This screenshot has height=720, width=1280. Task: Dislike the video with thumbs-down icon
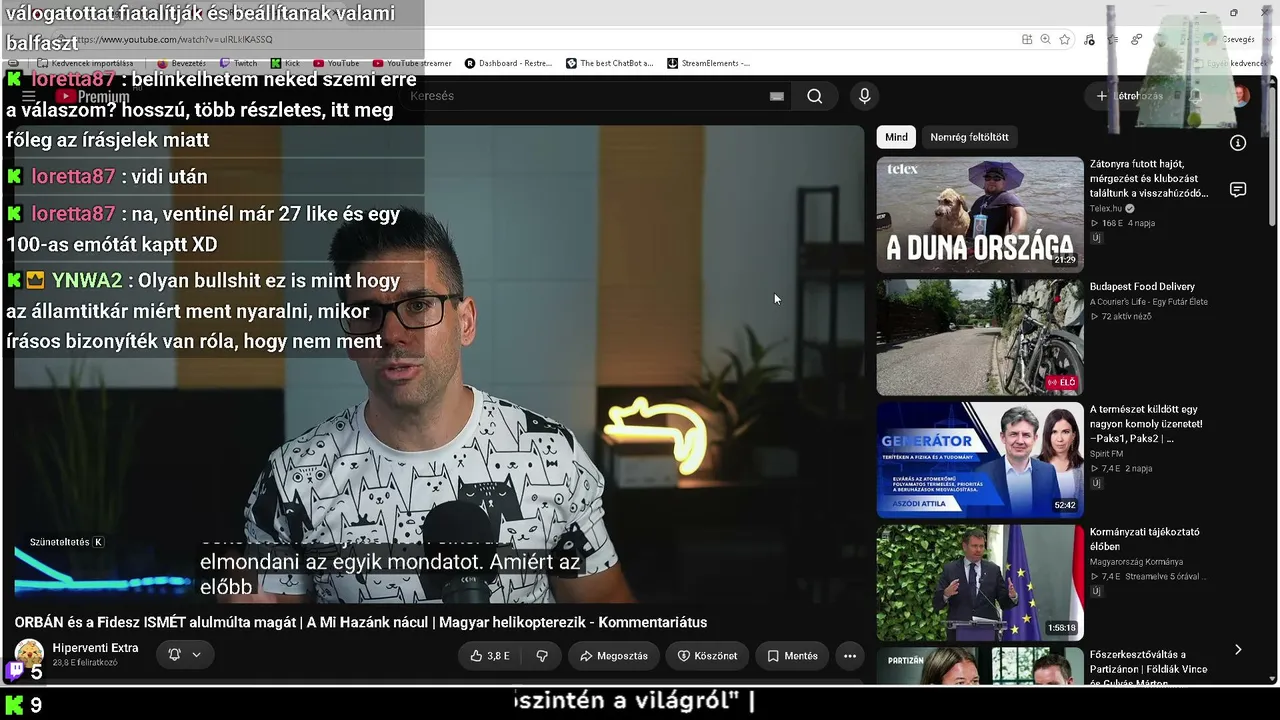tap(542, 656)
